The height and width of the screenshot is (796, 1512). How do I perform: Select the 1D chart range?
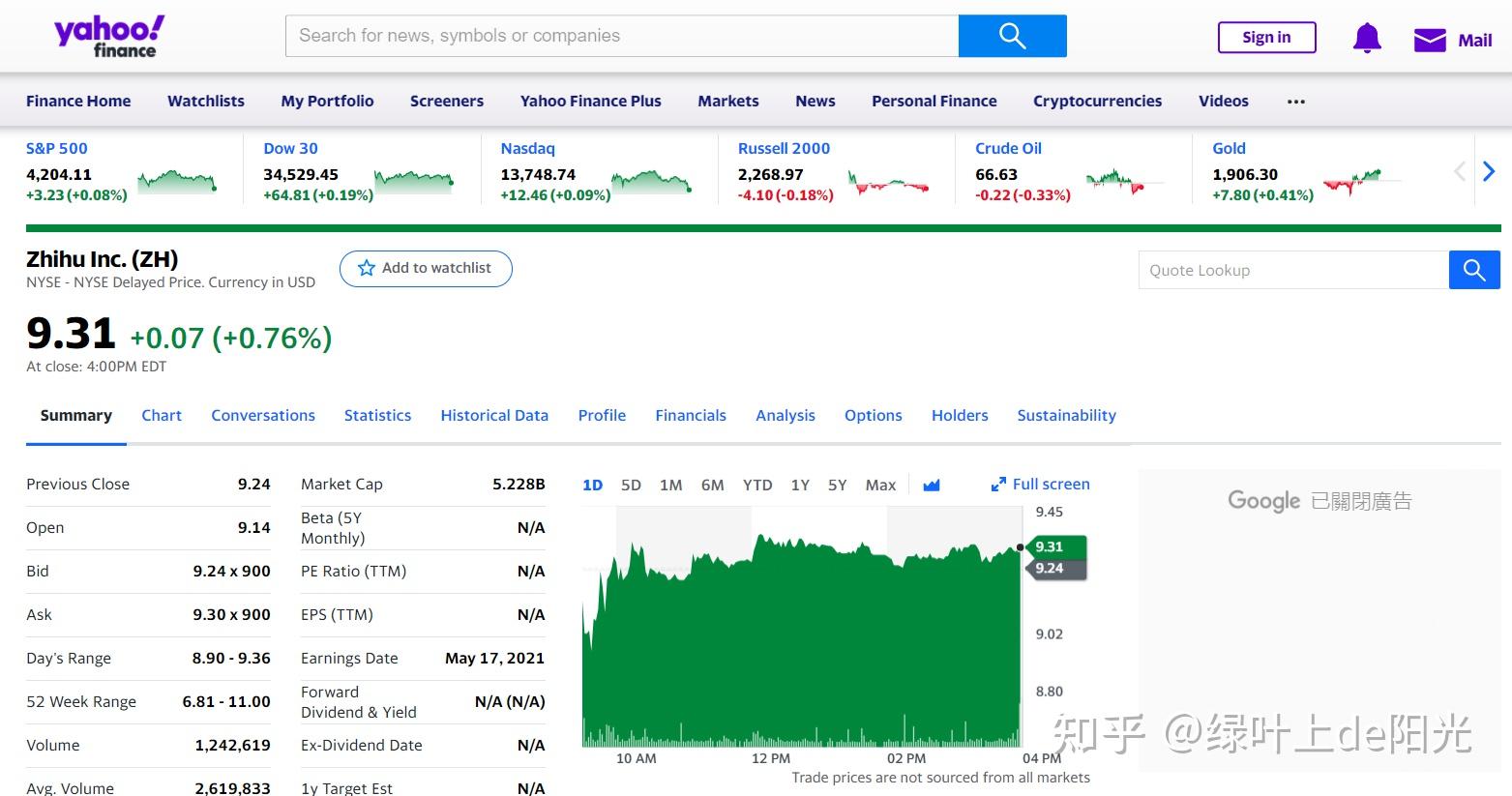click(x=593, y=485)
